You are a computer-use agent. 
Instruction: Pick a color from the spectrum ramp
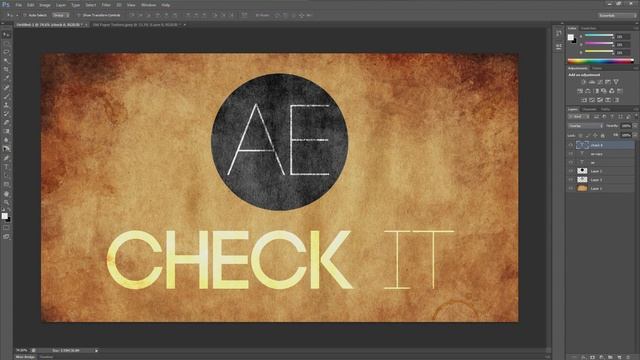click(x=600, y=61)
